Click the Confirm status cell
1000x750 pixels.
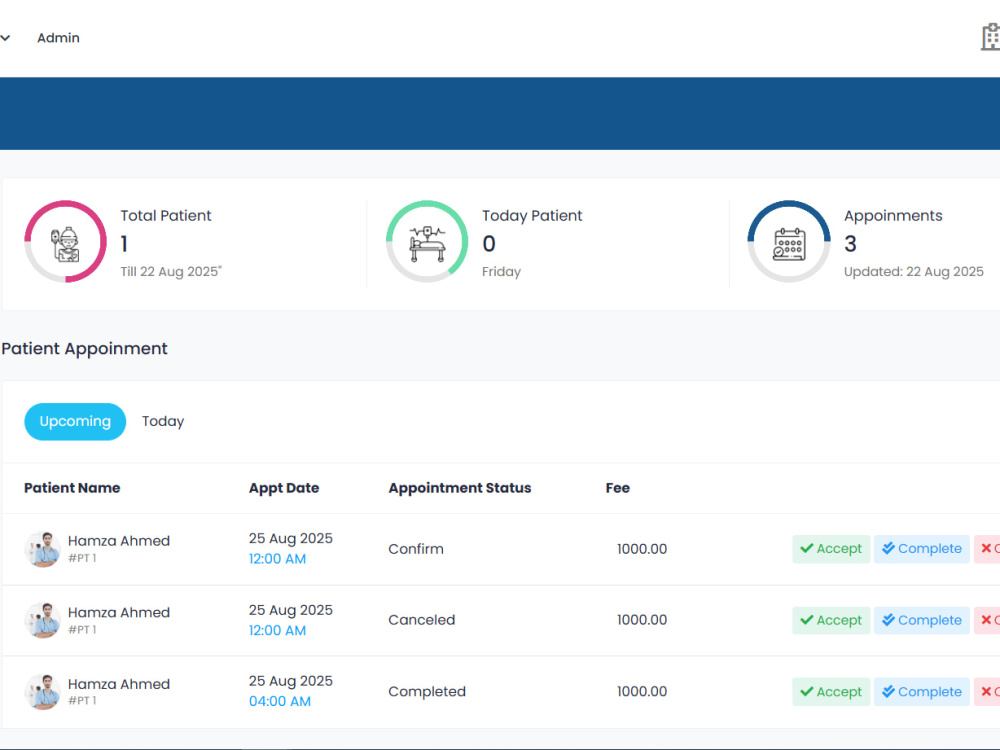[x=416, y=549]
